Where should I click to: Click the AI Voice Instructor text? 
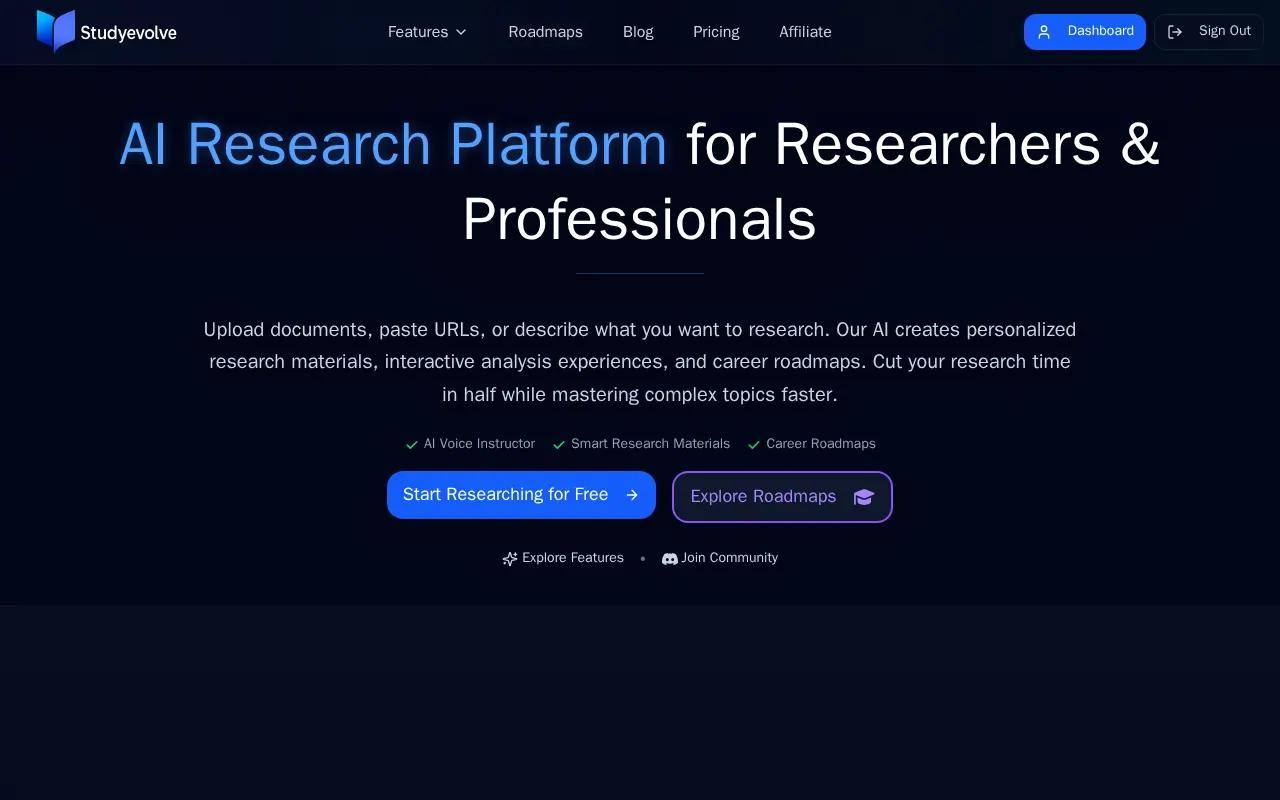click(x=479, y=444)
